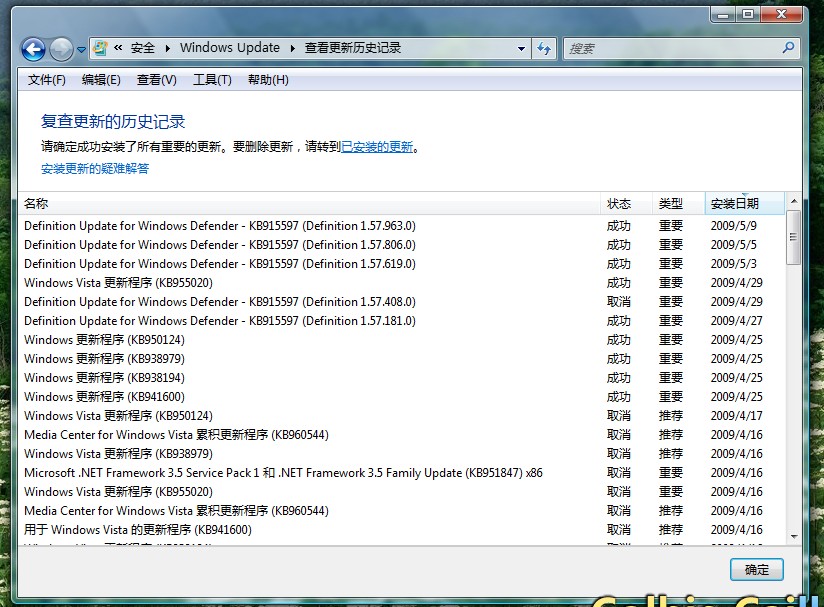Screen dimensions: 824x607
Task: Click the double-chevron breadcrumb overflow
Action: tap(118, 48)
